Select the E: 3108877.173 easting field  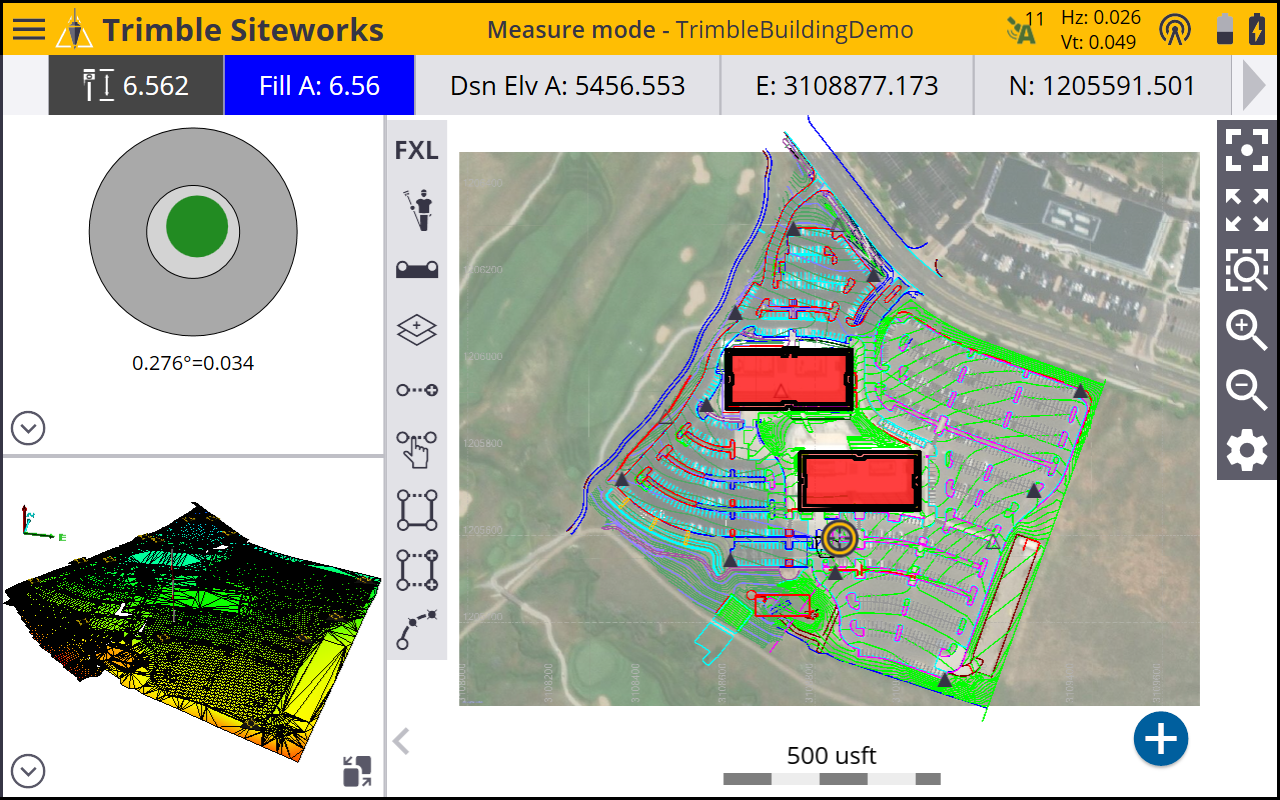tap(846, 86)
